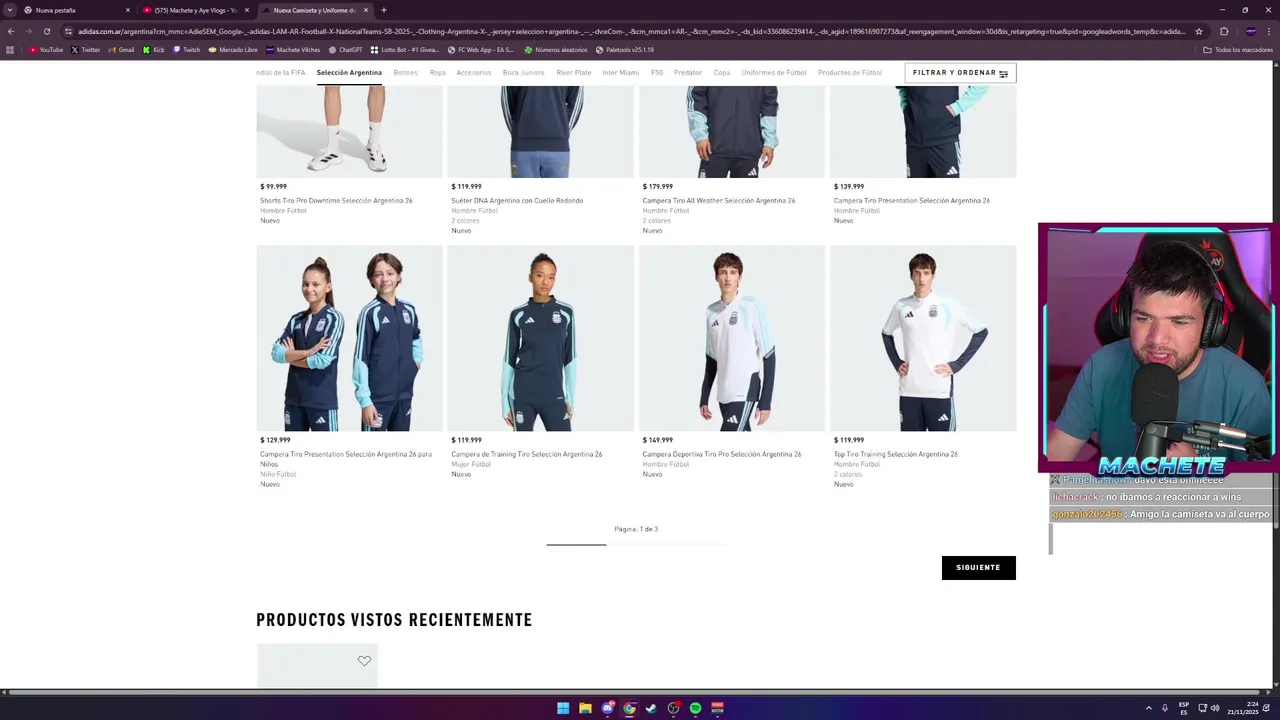The image size is (1280, 720).
Task: Show hidden system tray icons
Action: click(1148, 708)
